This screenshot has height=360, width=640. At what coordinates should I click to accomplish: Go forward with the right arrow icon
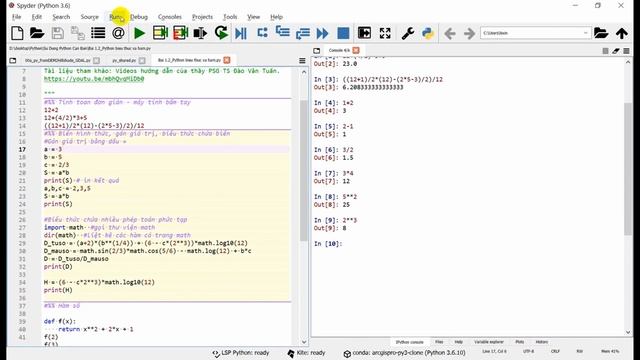click(469, 33)
